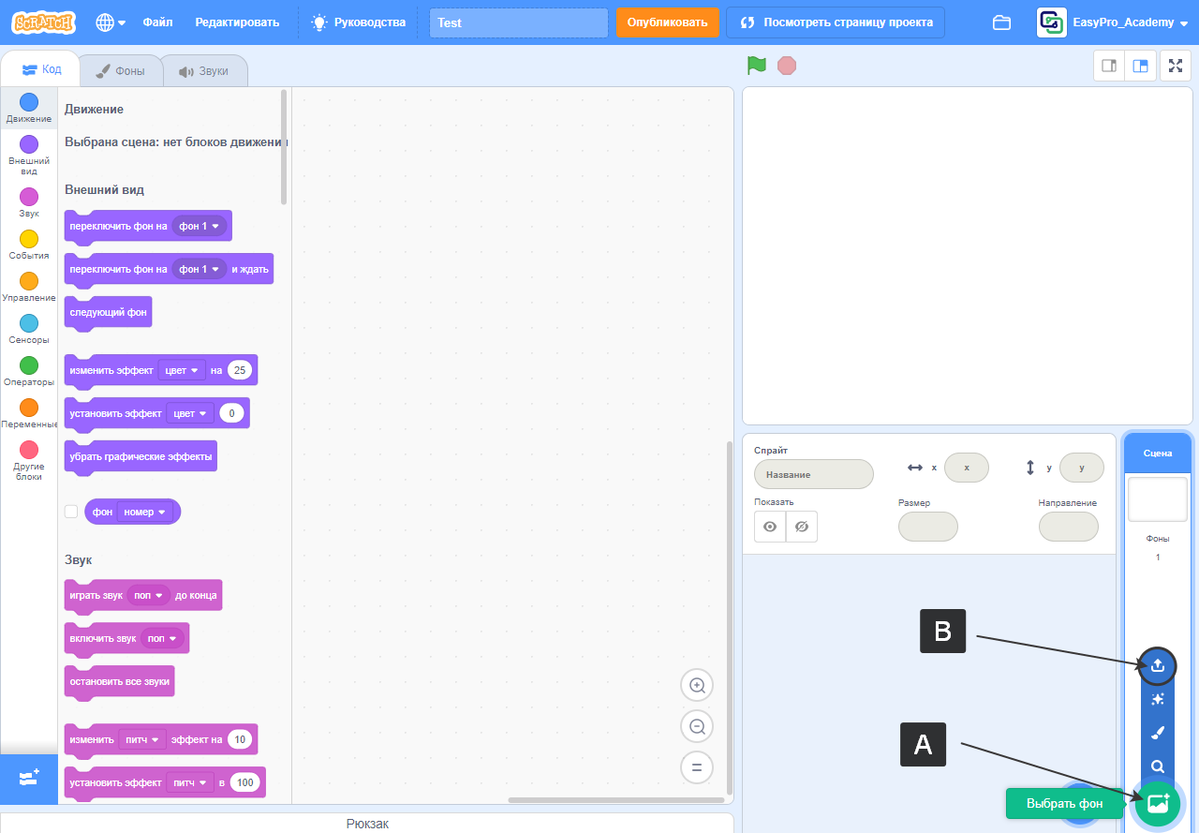Enter full screen stage mode
Image resolution: width=1199 pixels, height=833 pixels.
(1175, 66)
